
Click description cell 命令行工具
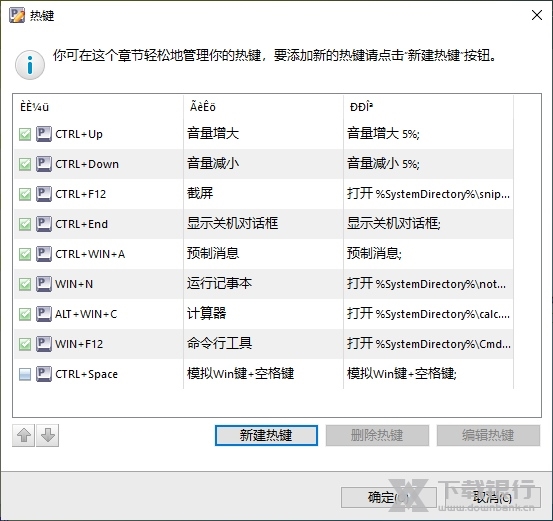[219, 344]
